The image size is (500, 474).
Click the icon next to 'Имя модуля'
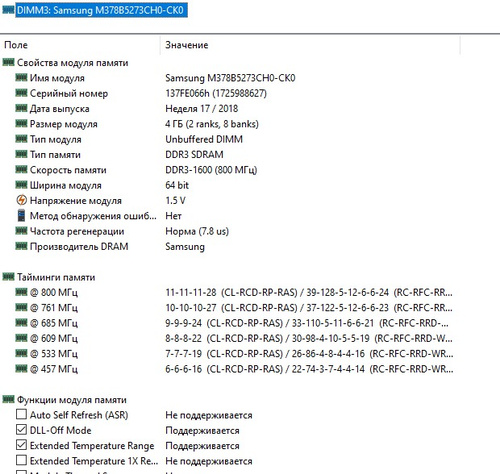[x=21, y=77]
